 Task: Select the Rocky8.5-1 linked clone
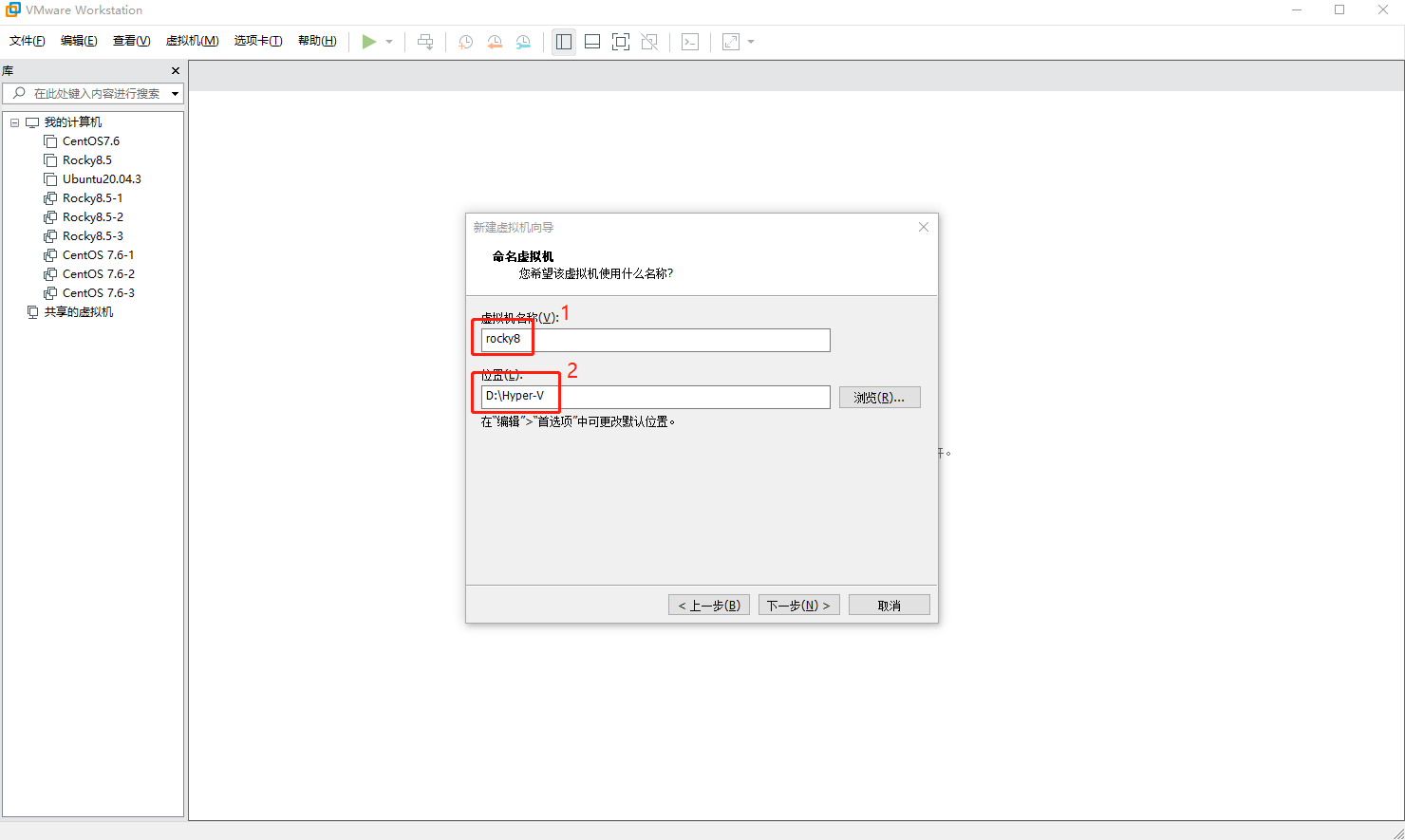pyautogui.click(x=92, y=198)
